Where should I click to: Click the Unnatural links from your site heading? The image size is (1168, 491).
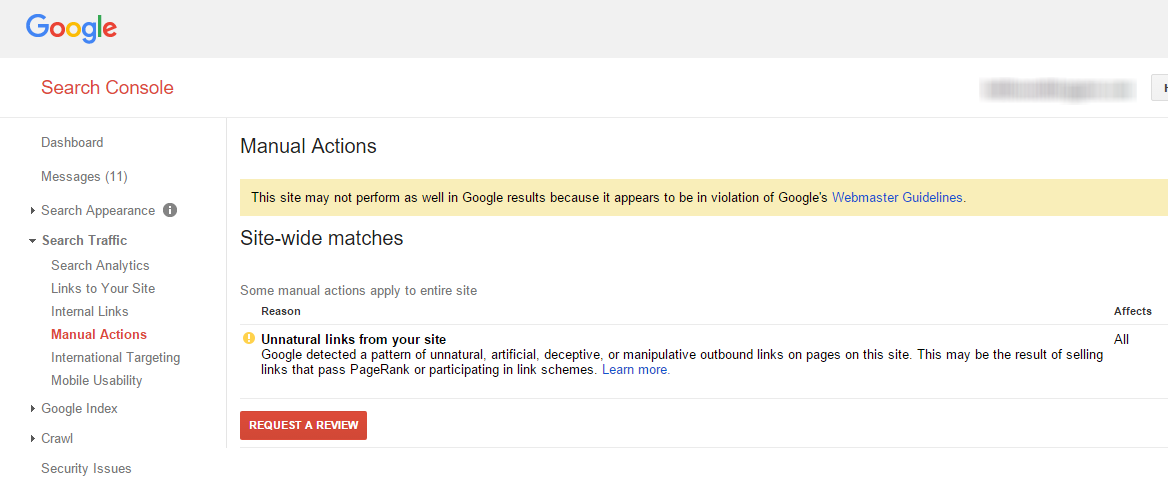pos(354,340)
